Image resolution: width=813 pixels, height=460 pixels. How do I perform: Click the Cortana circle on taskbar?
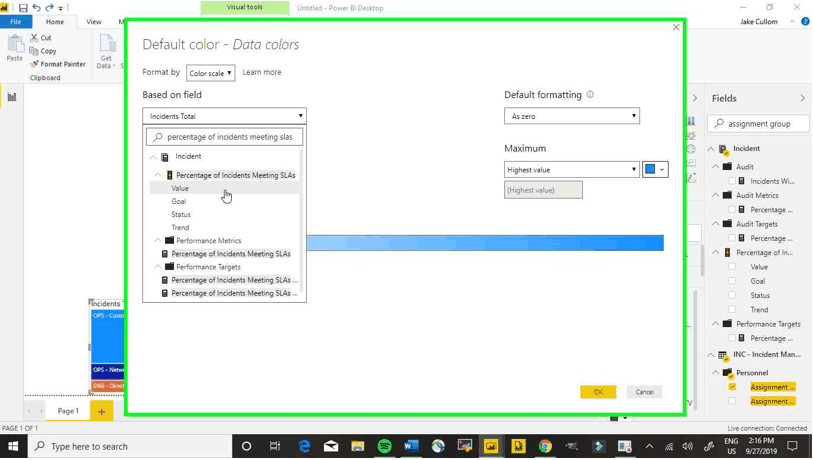pyautogui.click(x=246, y=447)
